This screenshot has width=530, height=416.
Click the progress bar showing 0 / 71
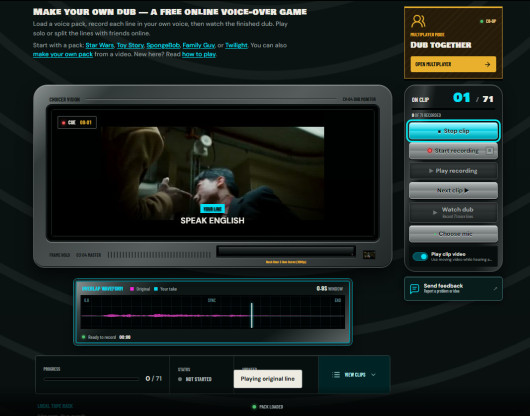(91, 379)
